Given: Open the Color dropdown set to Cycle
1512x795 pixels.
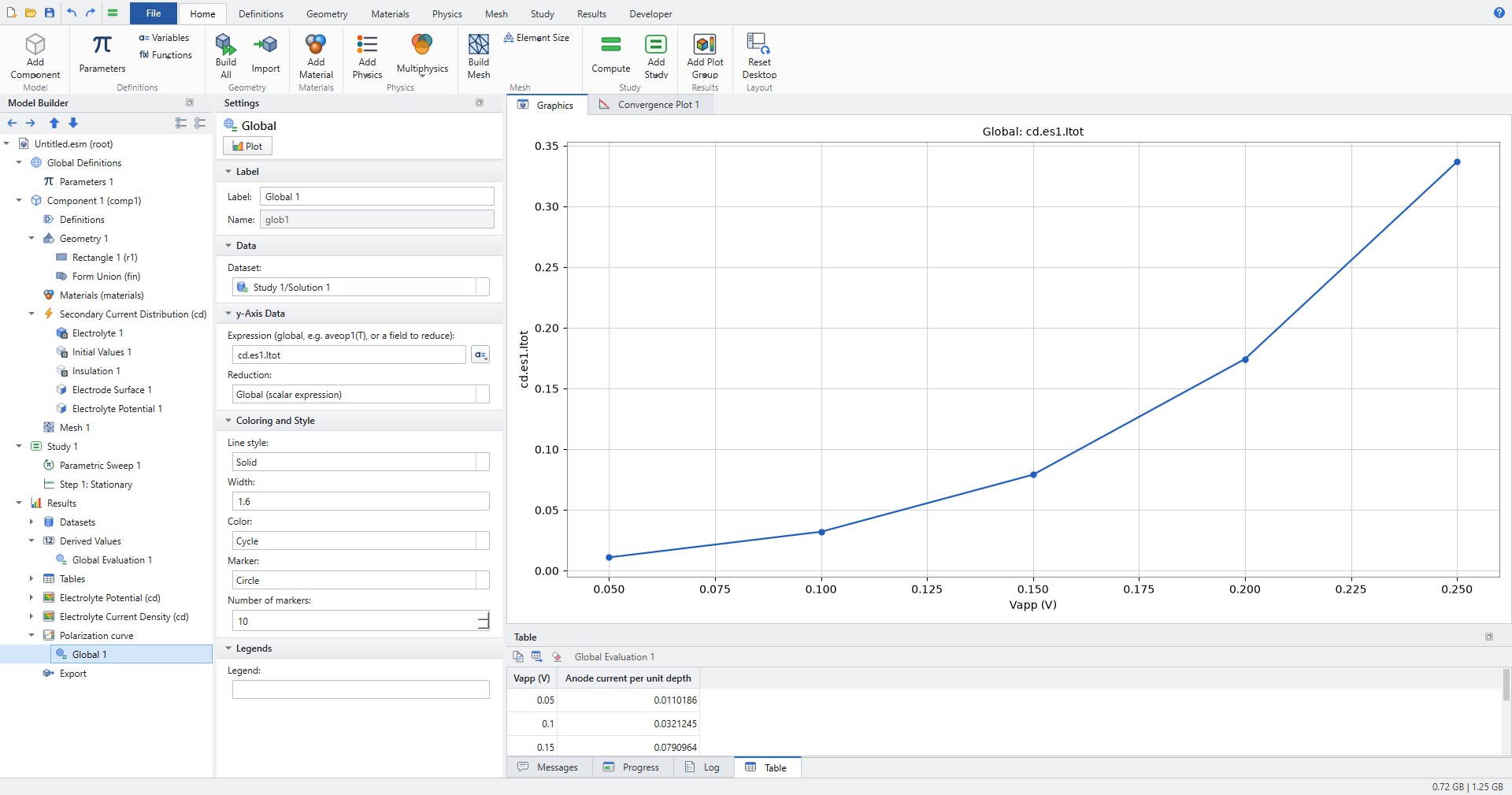Looking at the screenshot, I should pyautogui.click(x=361, y=541).
